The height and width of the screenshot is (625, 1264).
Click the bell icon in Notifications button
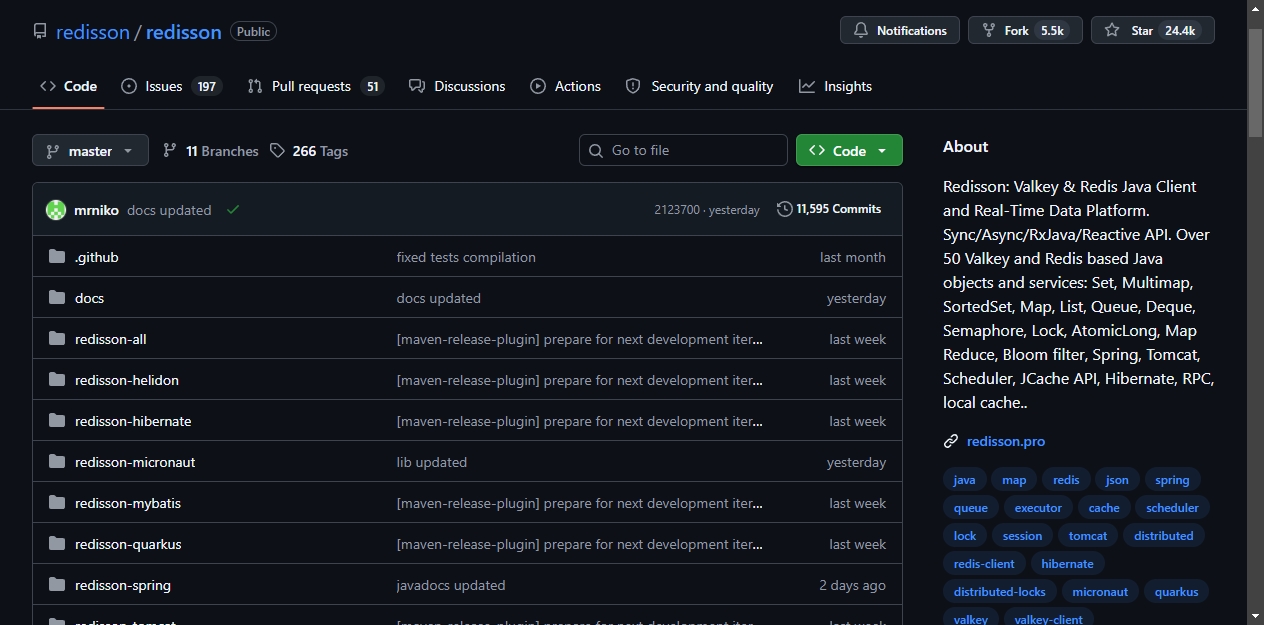(861, 31)
